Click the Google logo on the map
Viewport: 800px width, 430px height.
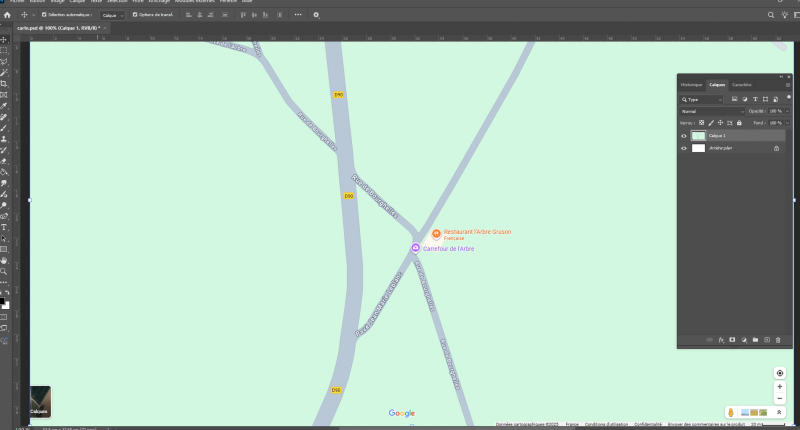tap(402, 413)
